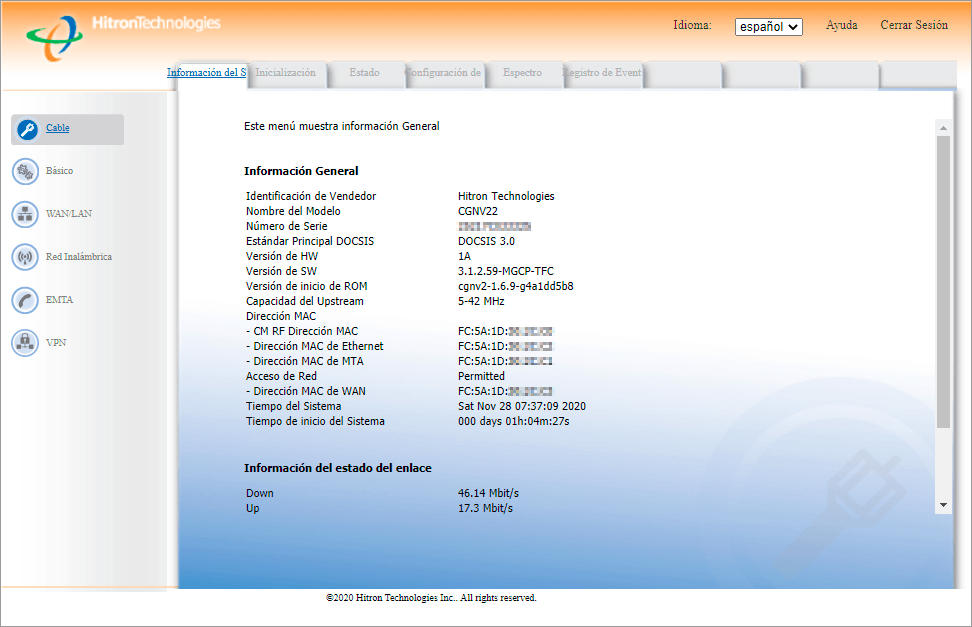Select the WAN/LAN network icon

[x=25, y=214]
